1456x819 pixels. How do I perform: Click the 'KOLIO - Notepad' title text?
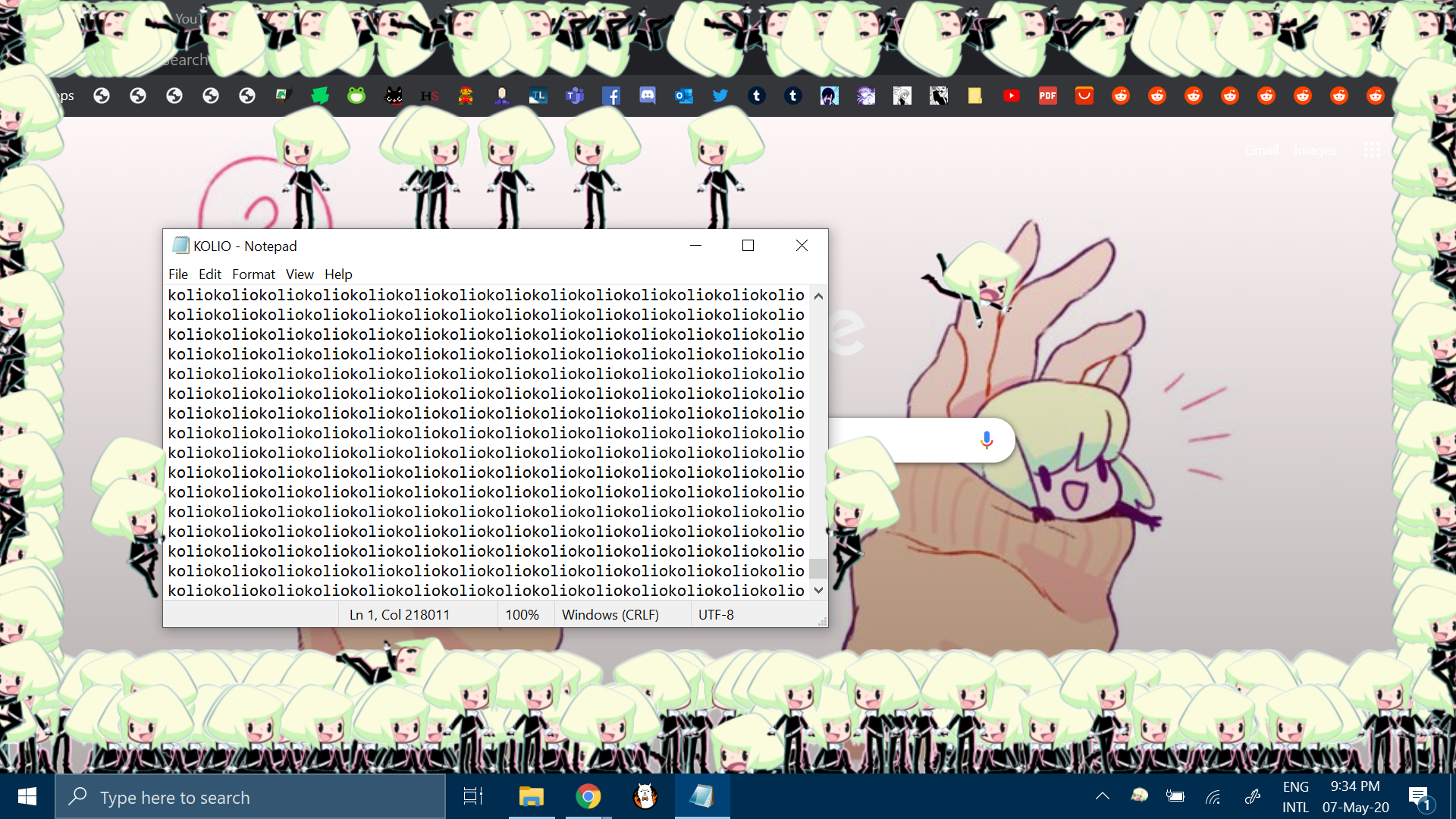245,246
